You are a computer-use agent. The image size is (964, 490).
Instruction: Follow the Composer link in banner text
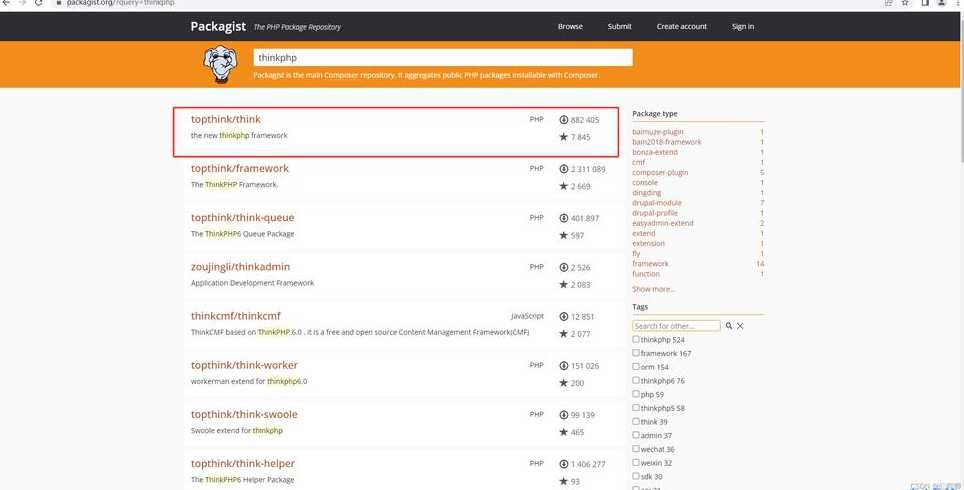(342, 75)
